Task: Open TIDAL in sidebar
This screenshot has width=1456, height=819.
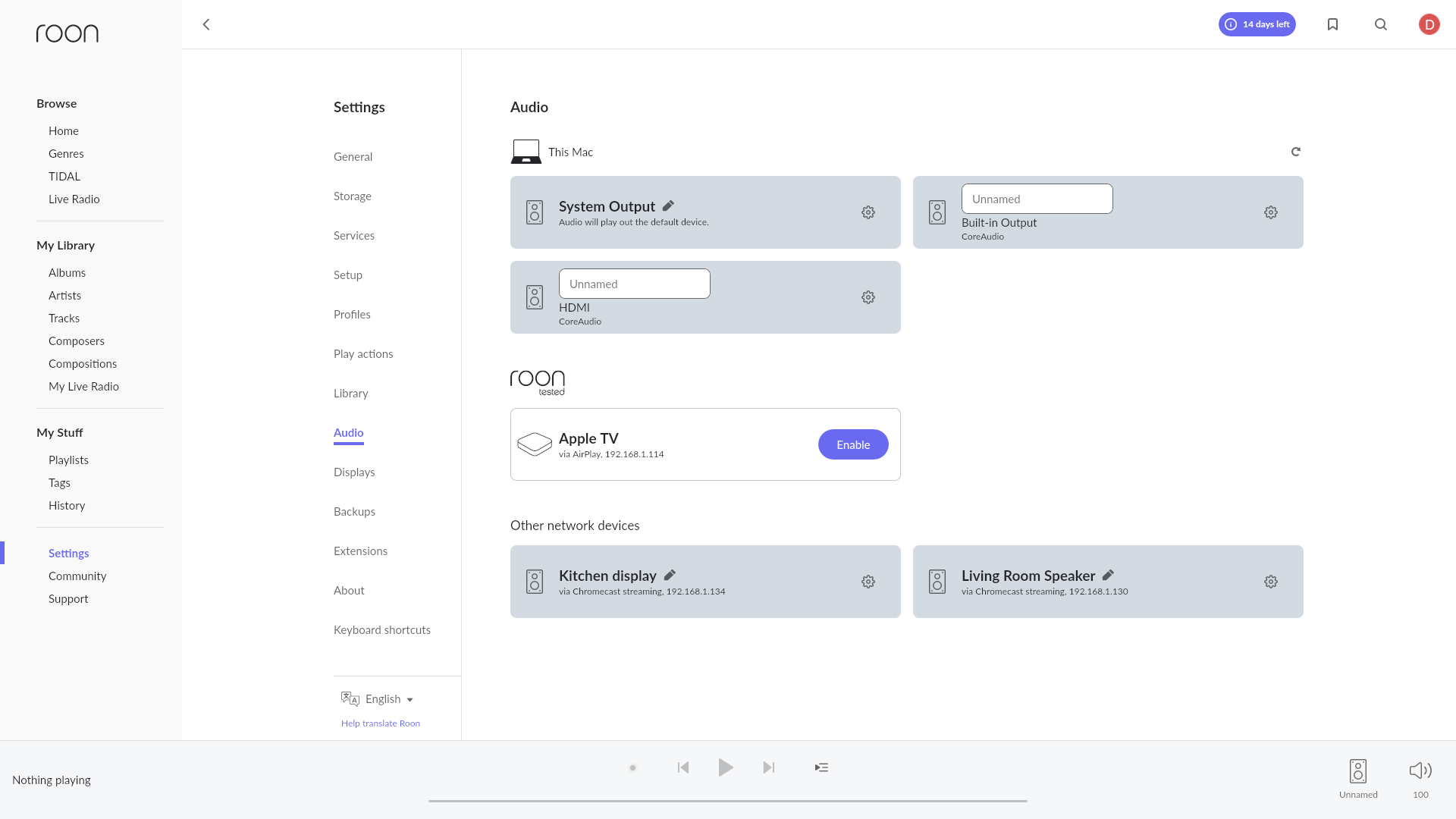Action: coord(64,177)
